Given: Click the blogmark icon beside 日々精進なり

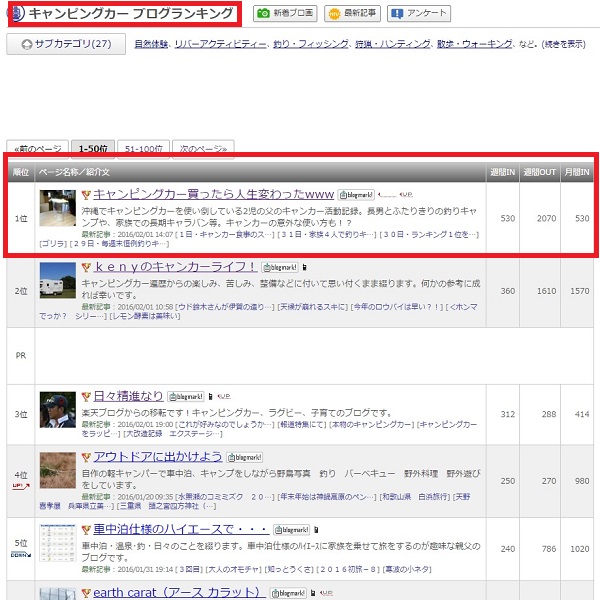Looking at the screenshot, I should pyautogui.click(x=186, y=396).
